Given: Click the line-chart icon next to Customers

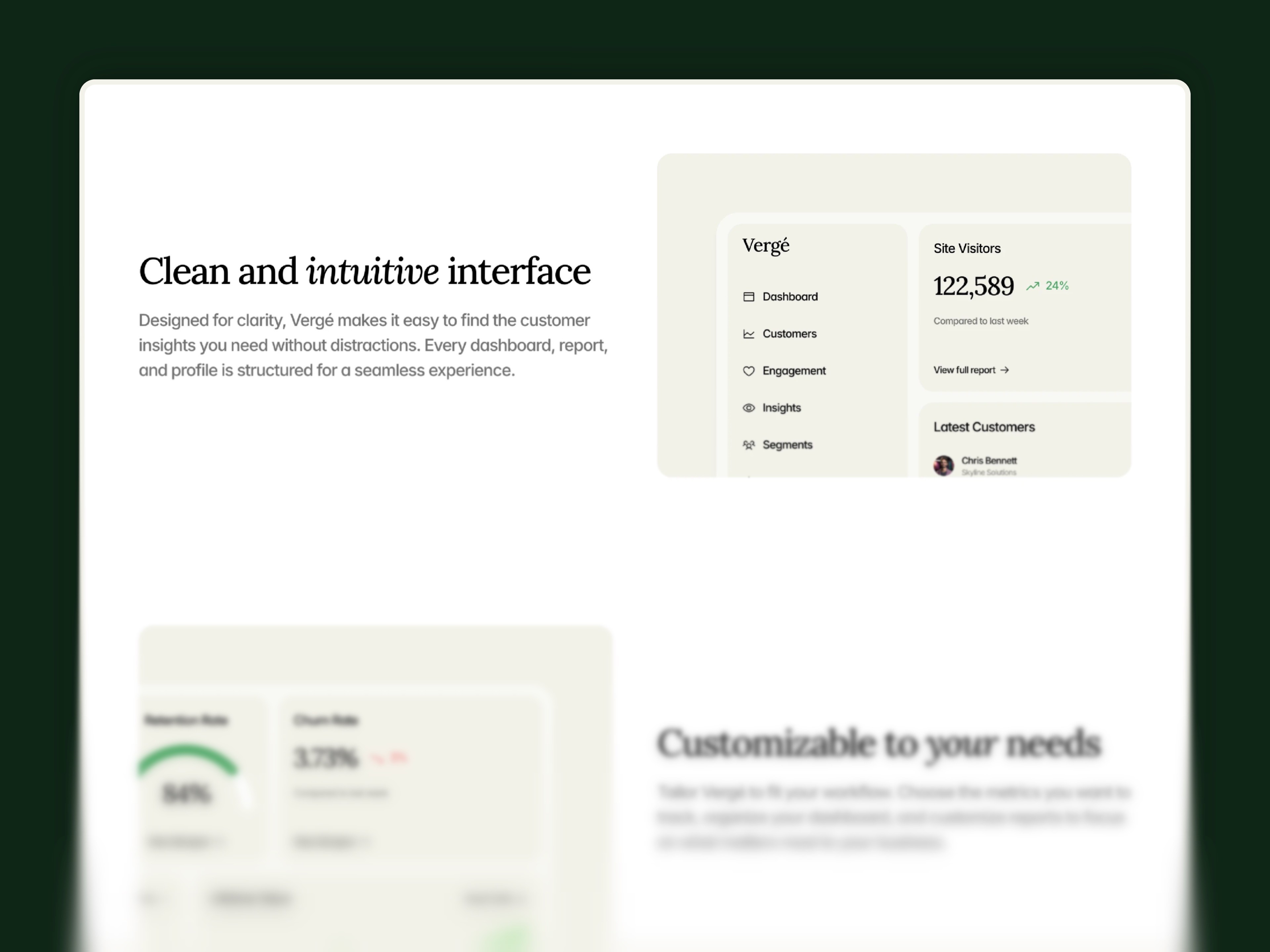Looking at the screenshot, I should pos(750,334).
